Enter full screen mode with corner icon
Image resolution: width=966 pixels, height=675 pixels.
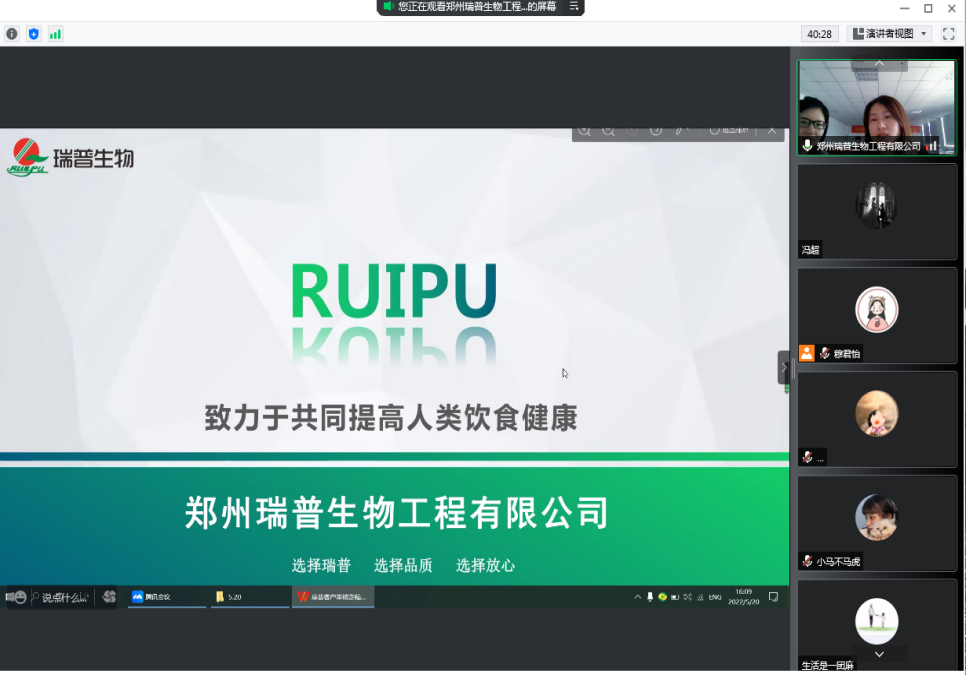tap(948, 34)
